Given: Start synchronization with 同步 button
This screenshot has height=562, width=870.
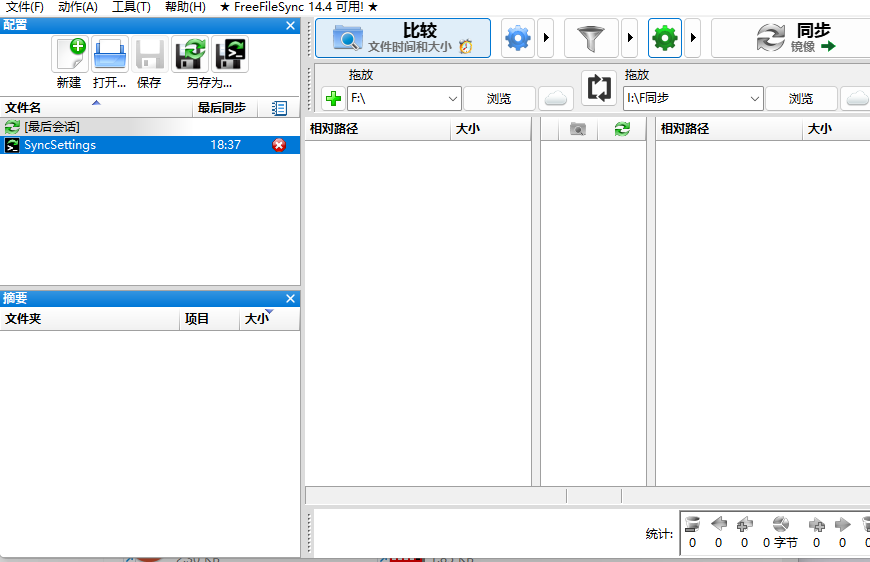Looking at the screenshot, I should pos(793,38).
